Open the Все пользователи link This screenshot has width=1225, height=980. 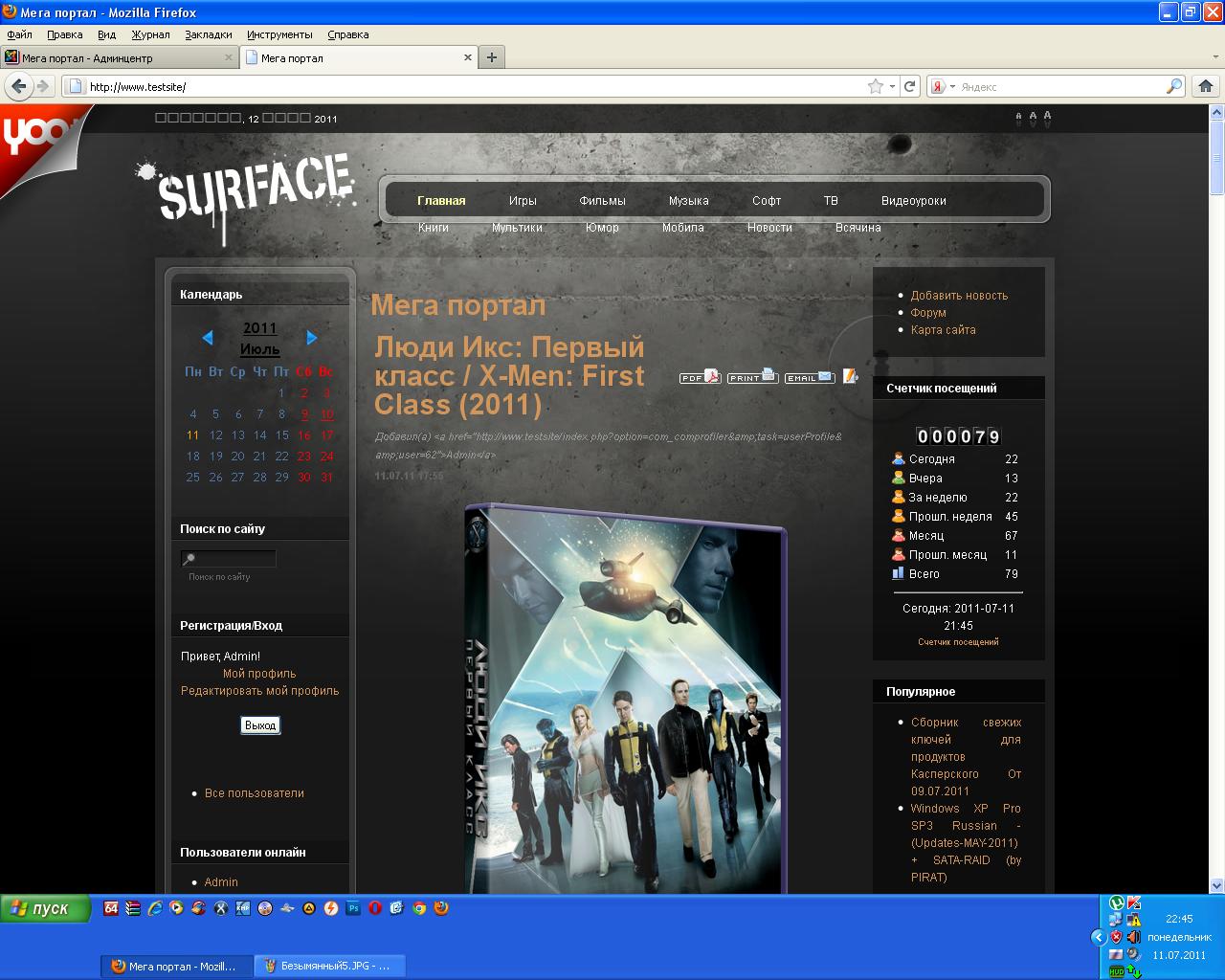coord(255,793)
